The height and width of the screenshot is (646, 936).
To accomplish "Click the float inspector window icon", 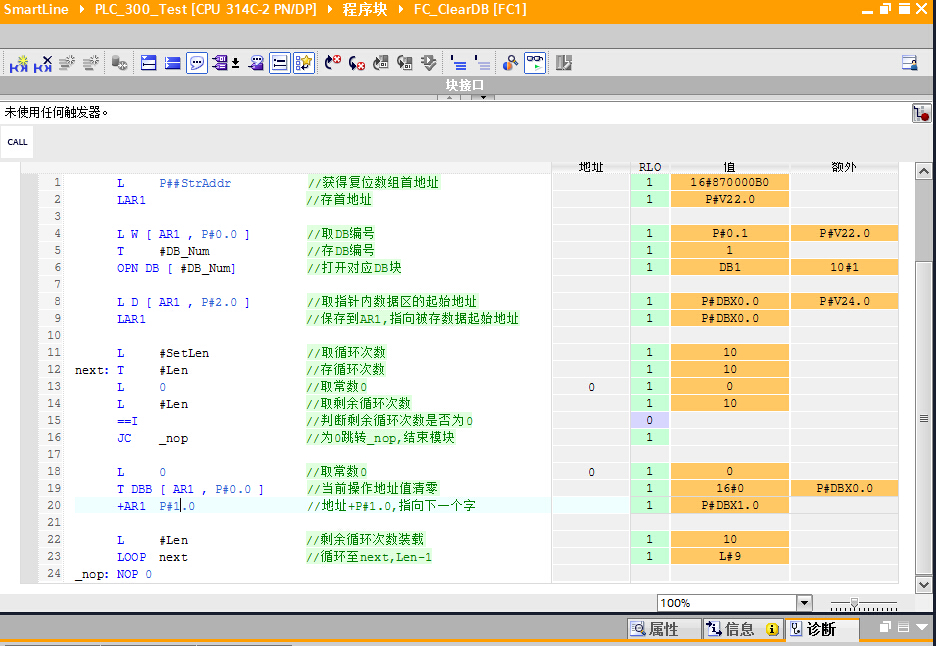I will tap(885, 626).
